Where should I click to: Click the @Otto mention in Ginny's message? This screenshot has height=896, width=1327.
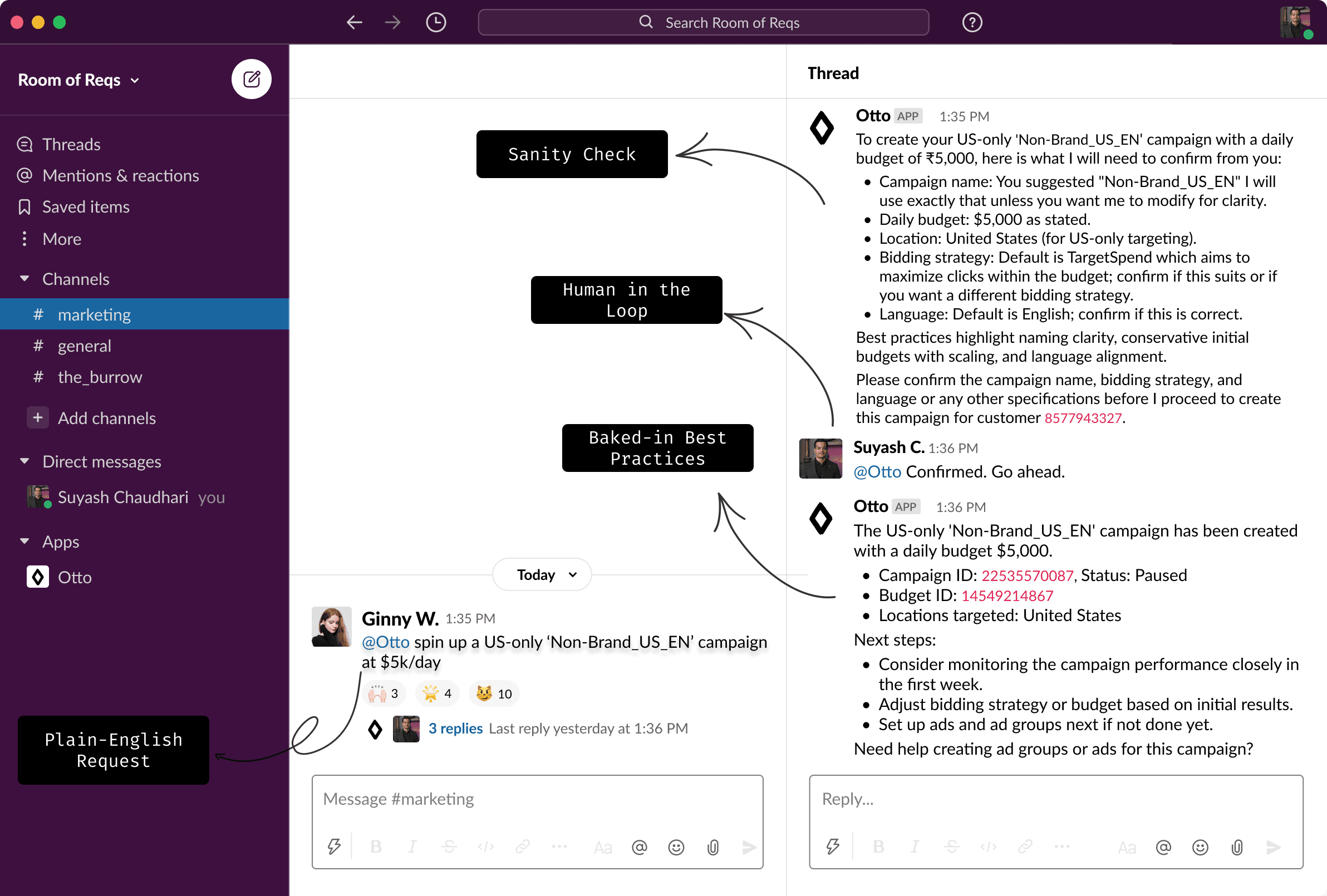pyautogui.click(x=385, y=642)
